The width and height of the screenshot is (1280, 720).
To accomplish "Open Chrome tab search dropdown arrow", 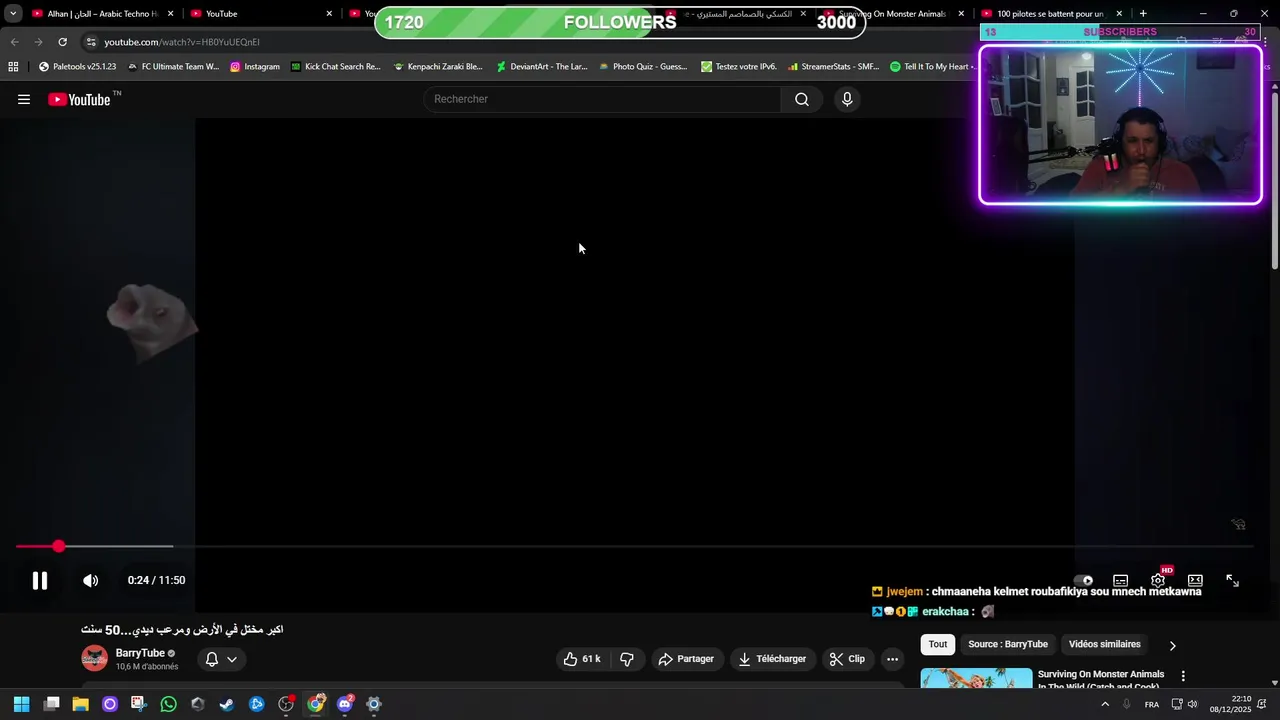I will 13,14.
